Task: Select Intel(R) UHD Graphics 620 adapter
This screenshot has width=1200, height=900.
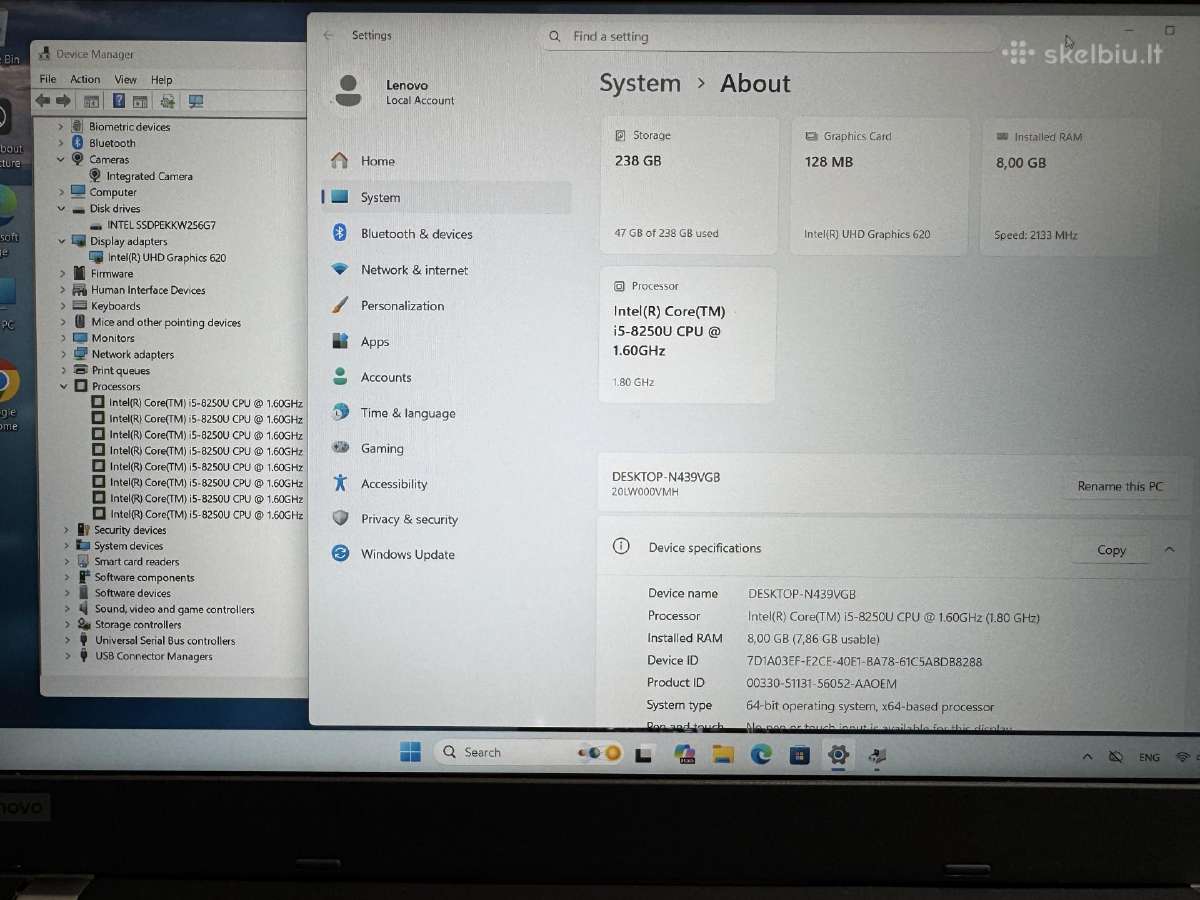Action: pyautogui.click(x=167, y=257)
